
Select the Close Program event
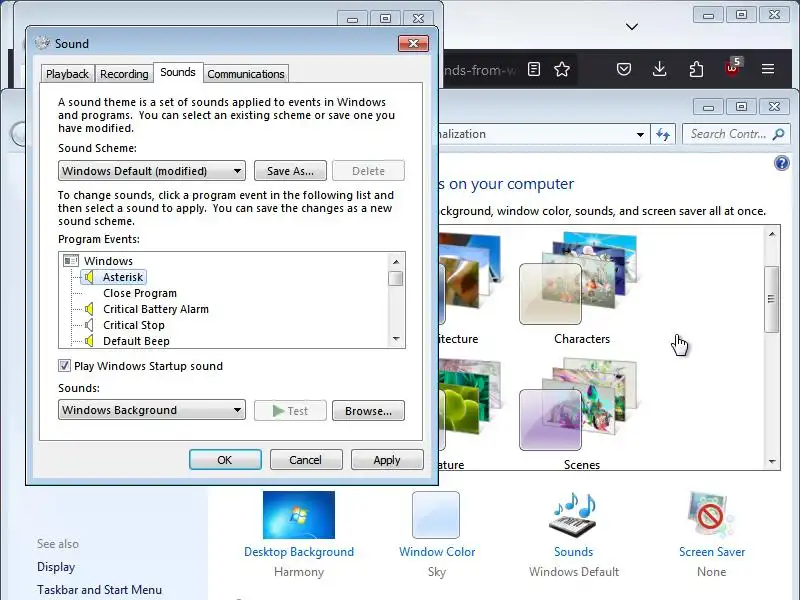(140, 293)
